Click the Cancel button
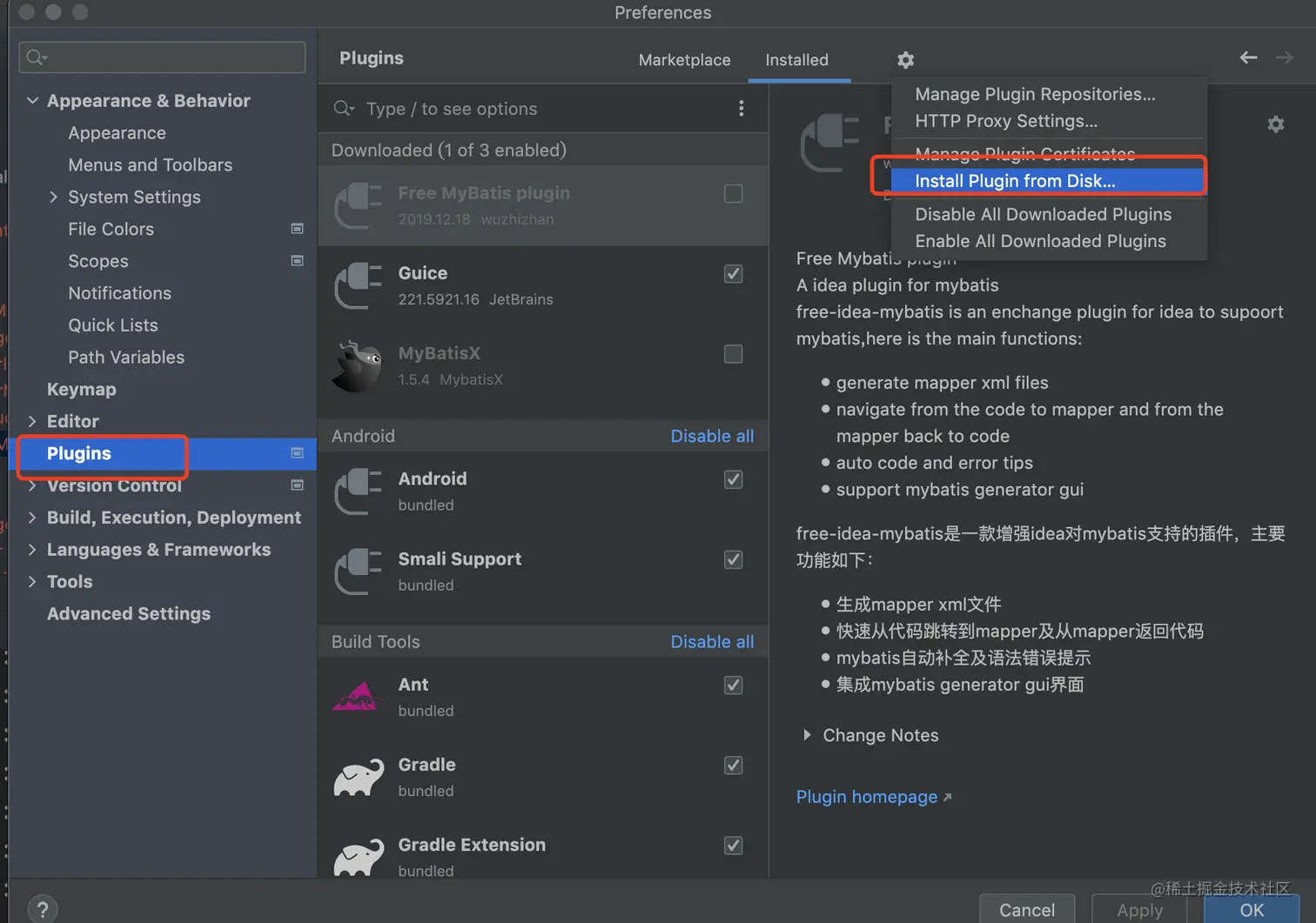Image resolution: width=1316 pixels, height=923 pixels. [x=1027, y=909]
